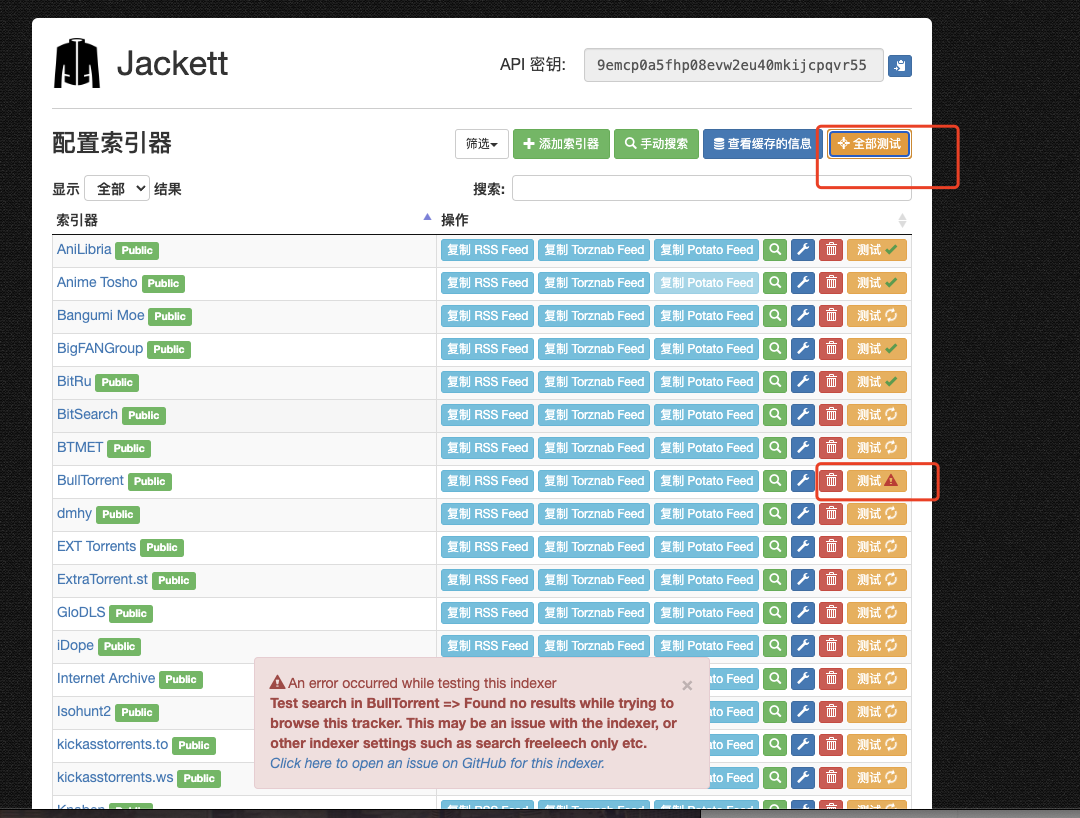Copy dmhy Torznab Feed
The image size is (1080, 818).
coord(594,514)
